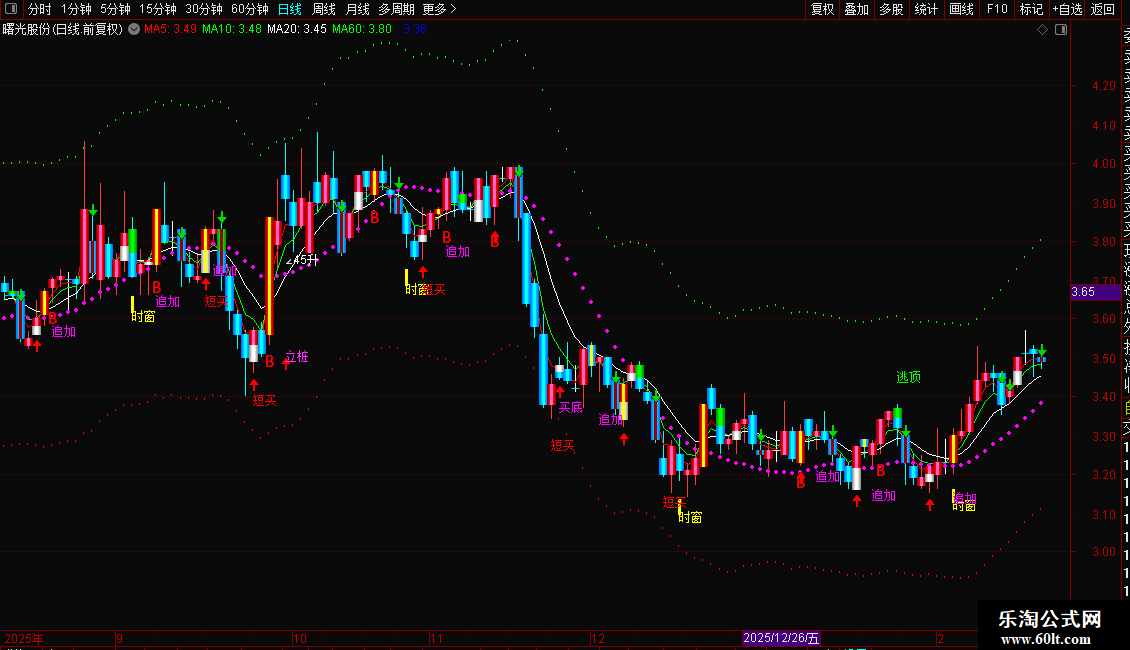Click the 3.00 price axis label
This screenshot has width=1130, height=650.
(x=1104, y=552)
